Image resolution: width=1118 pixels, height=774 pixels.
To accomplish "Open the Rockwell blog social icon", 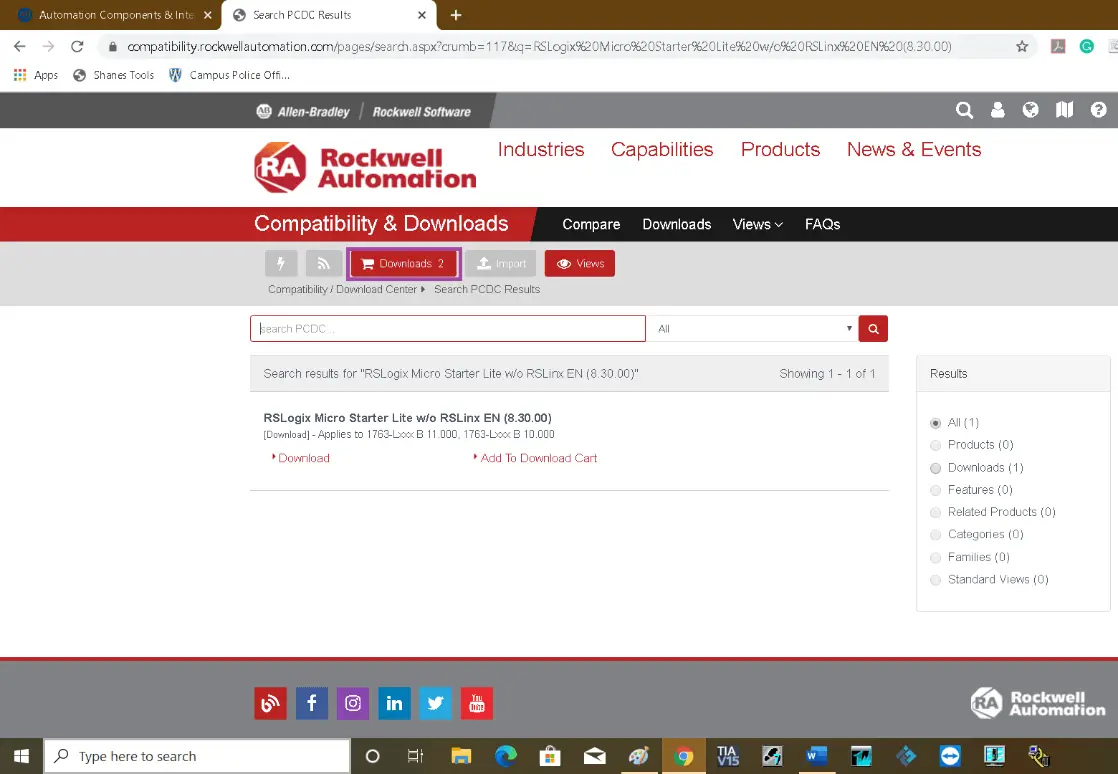I will point(270,703).
